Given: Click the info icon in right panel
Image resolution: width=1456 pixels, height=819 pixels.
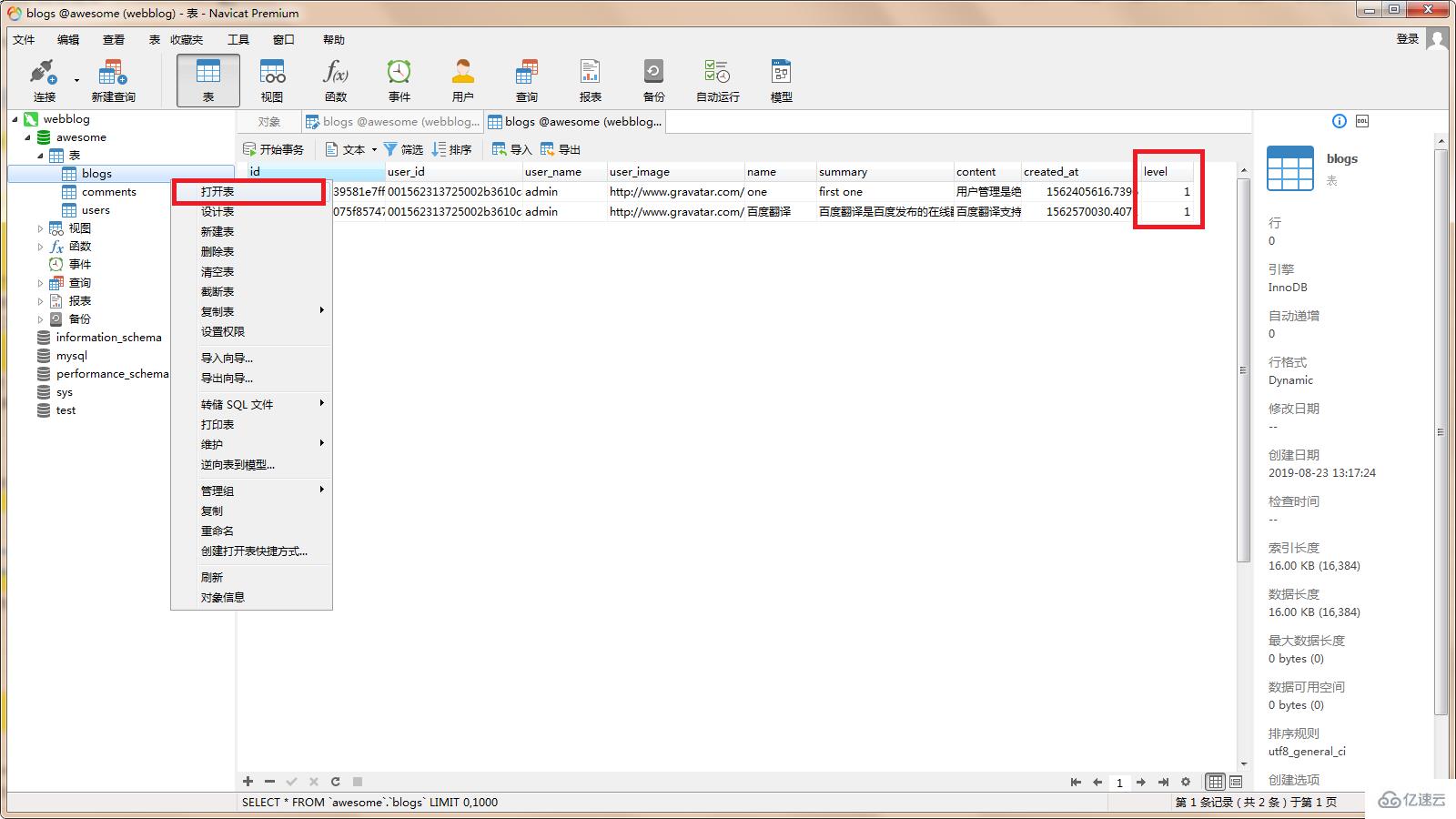Looking at the screenshot, I should 1339,121.
